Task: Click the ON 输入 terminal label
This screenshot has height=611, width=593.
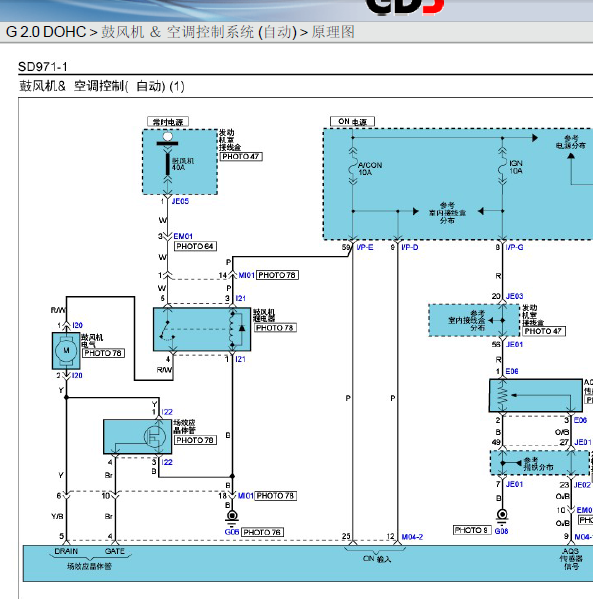Action: 376,559
